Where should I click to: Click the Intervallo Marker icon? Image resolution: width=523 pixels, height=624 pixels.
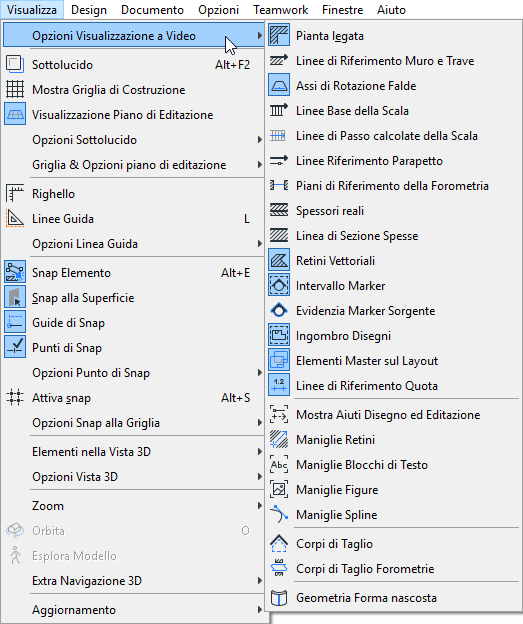[279, 286]
